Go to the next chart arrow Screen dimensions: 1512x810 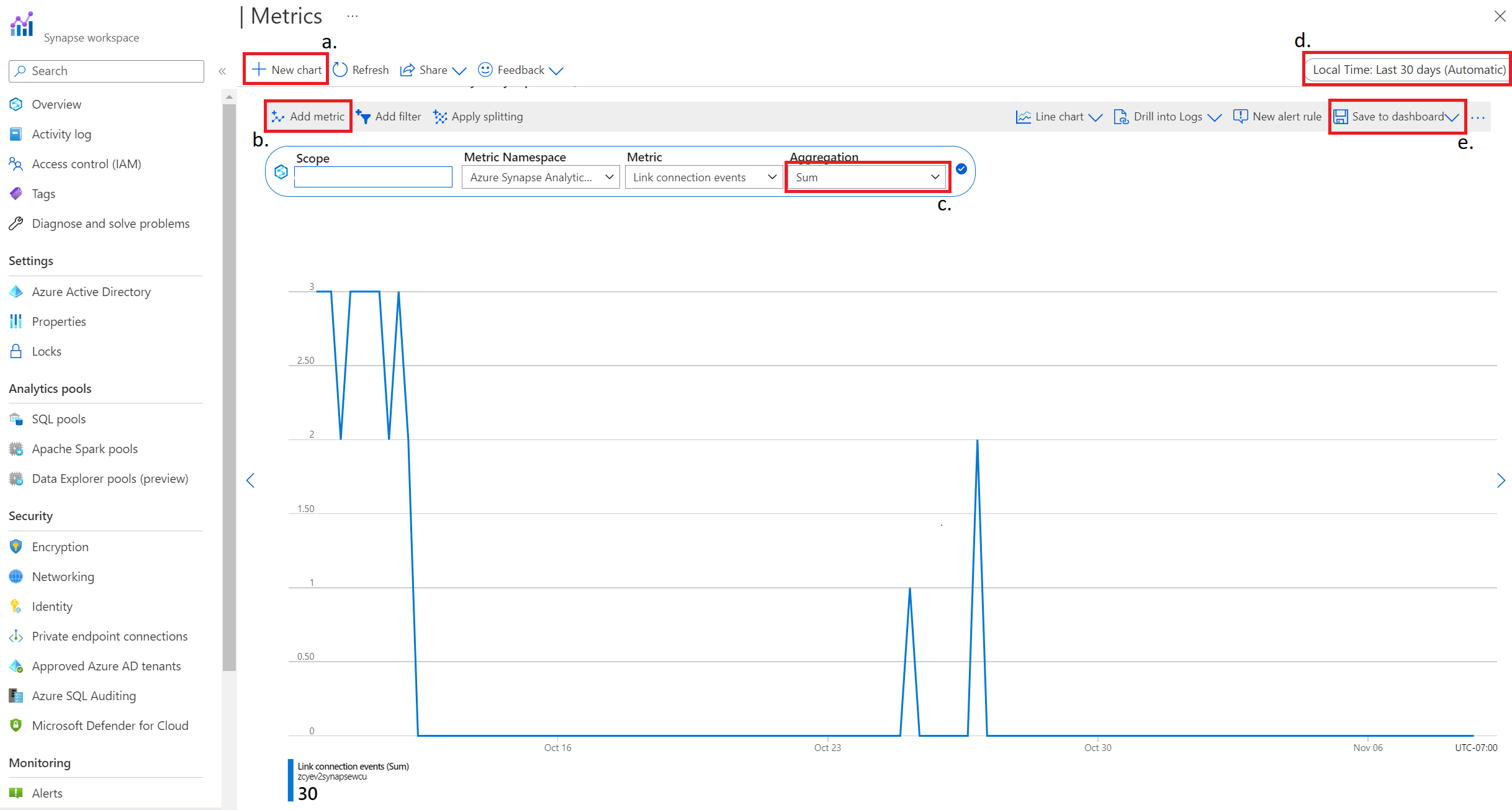coord(1501,480)
